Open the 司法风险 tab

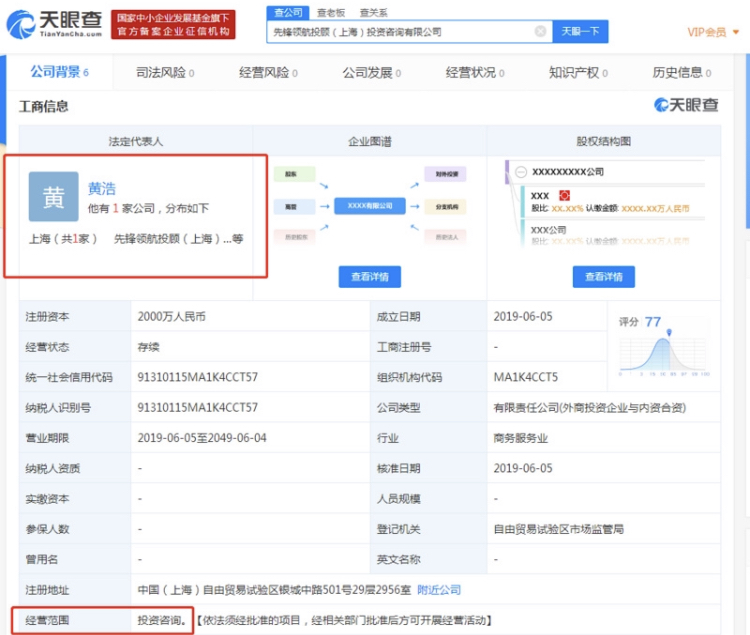tap(164, 73)
